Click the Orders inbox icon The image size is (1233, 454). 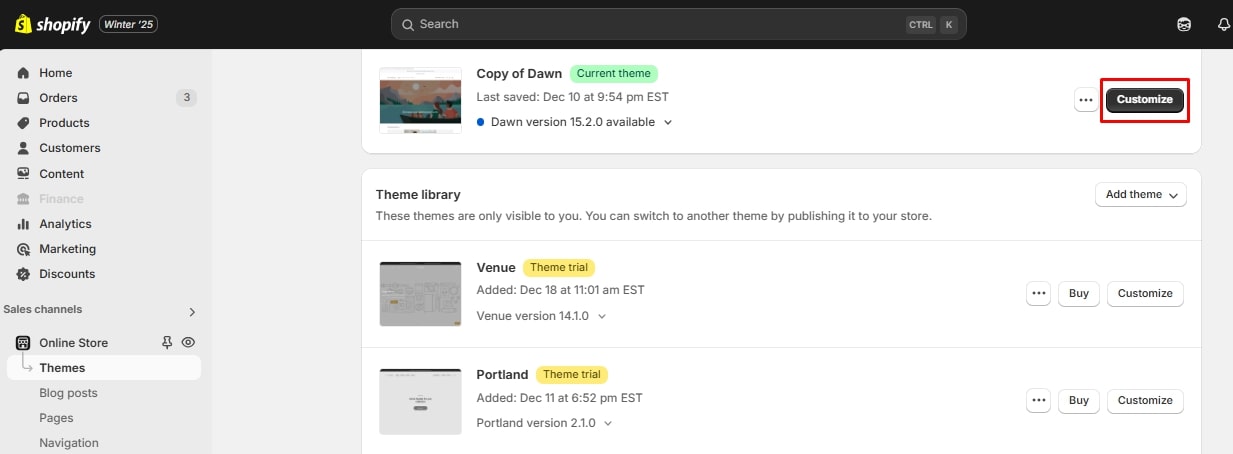(x=23, y=98)
